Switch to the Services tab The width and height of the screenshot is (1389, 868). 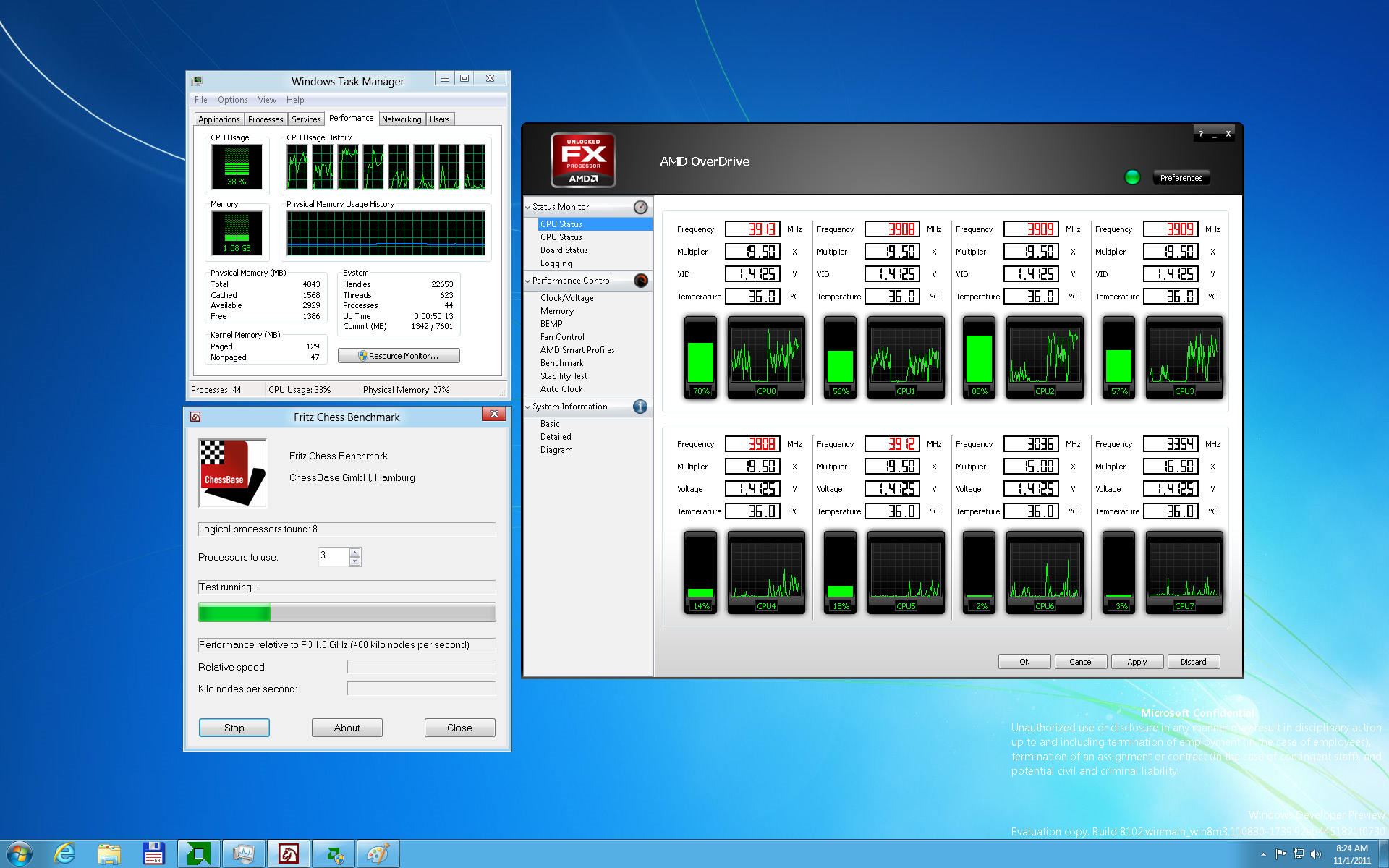point(306,119)
